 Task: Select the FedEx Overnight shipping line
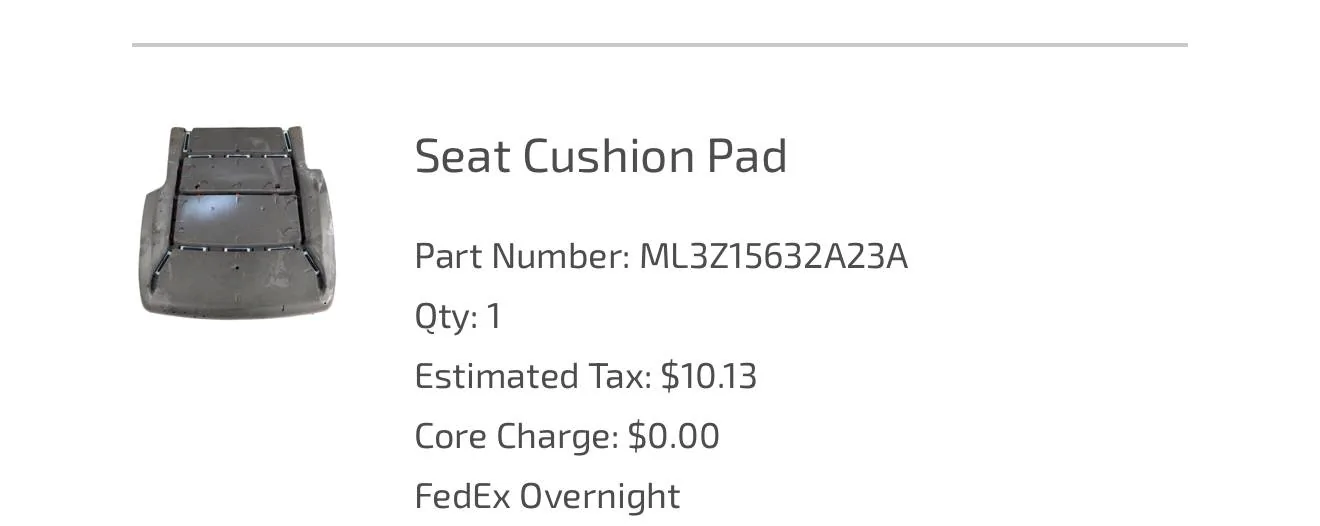547,496
